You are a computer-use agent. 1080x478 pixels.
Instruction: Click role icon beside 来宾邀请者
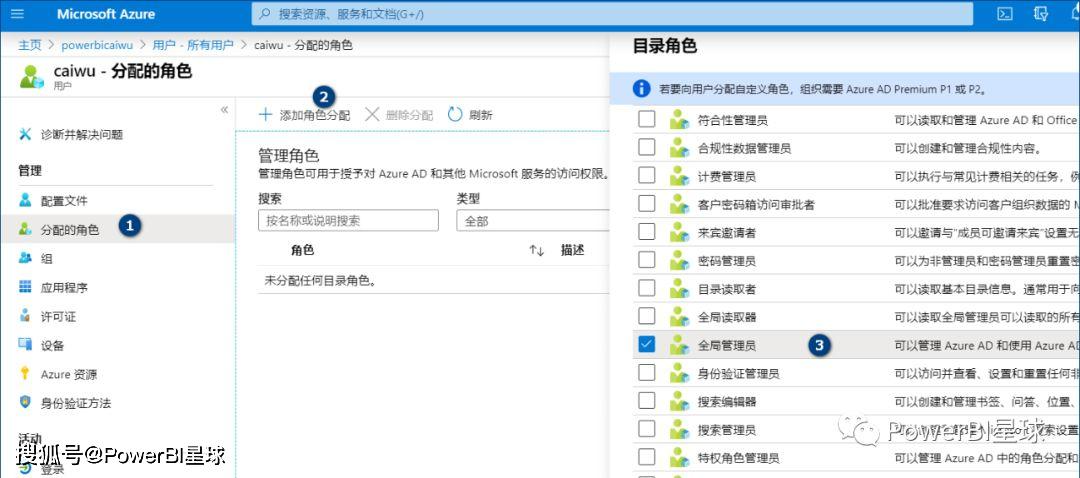679,233
